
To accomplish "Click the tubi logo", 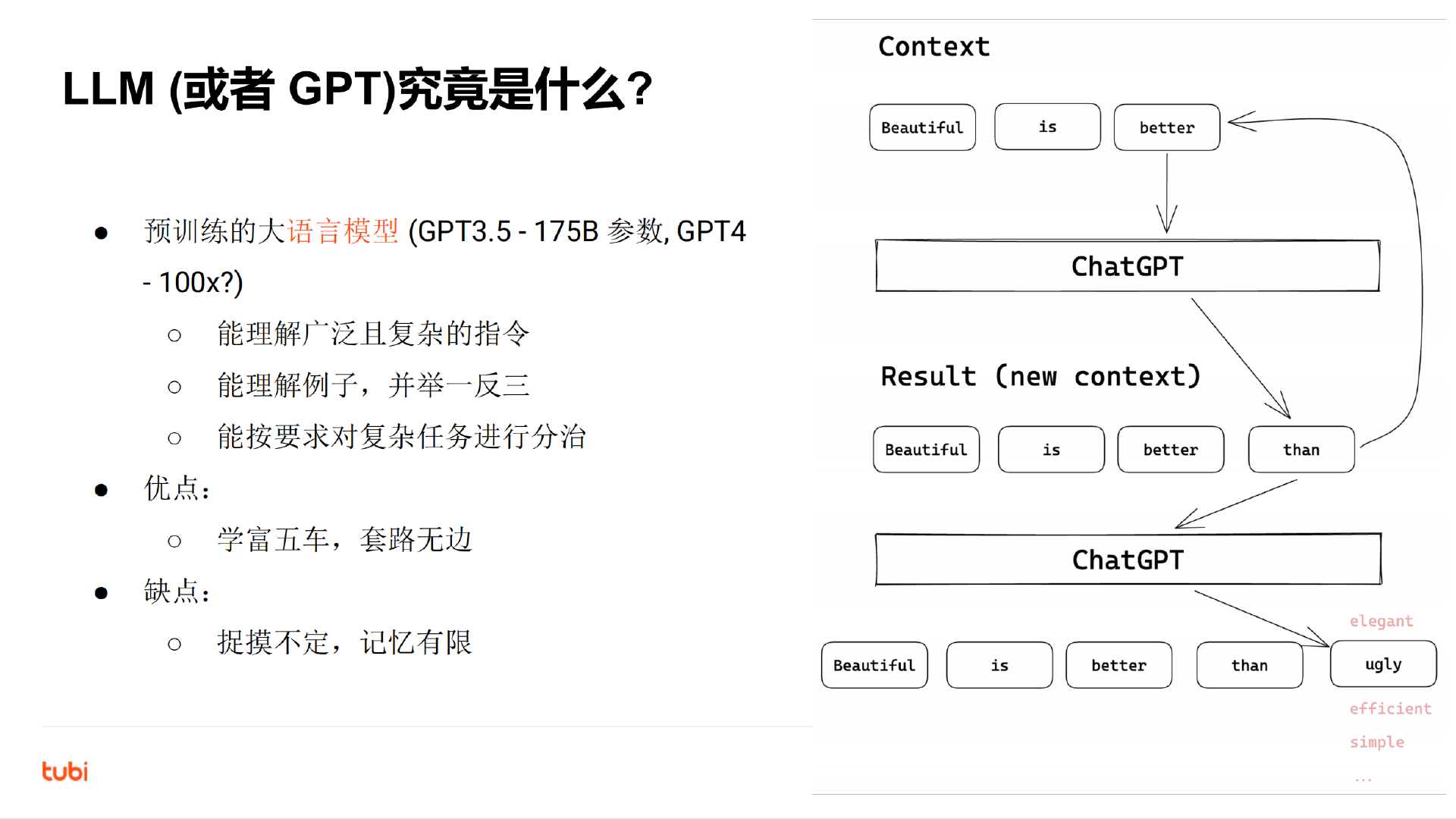I will click(x=64, y=771).
